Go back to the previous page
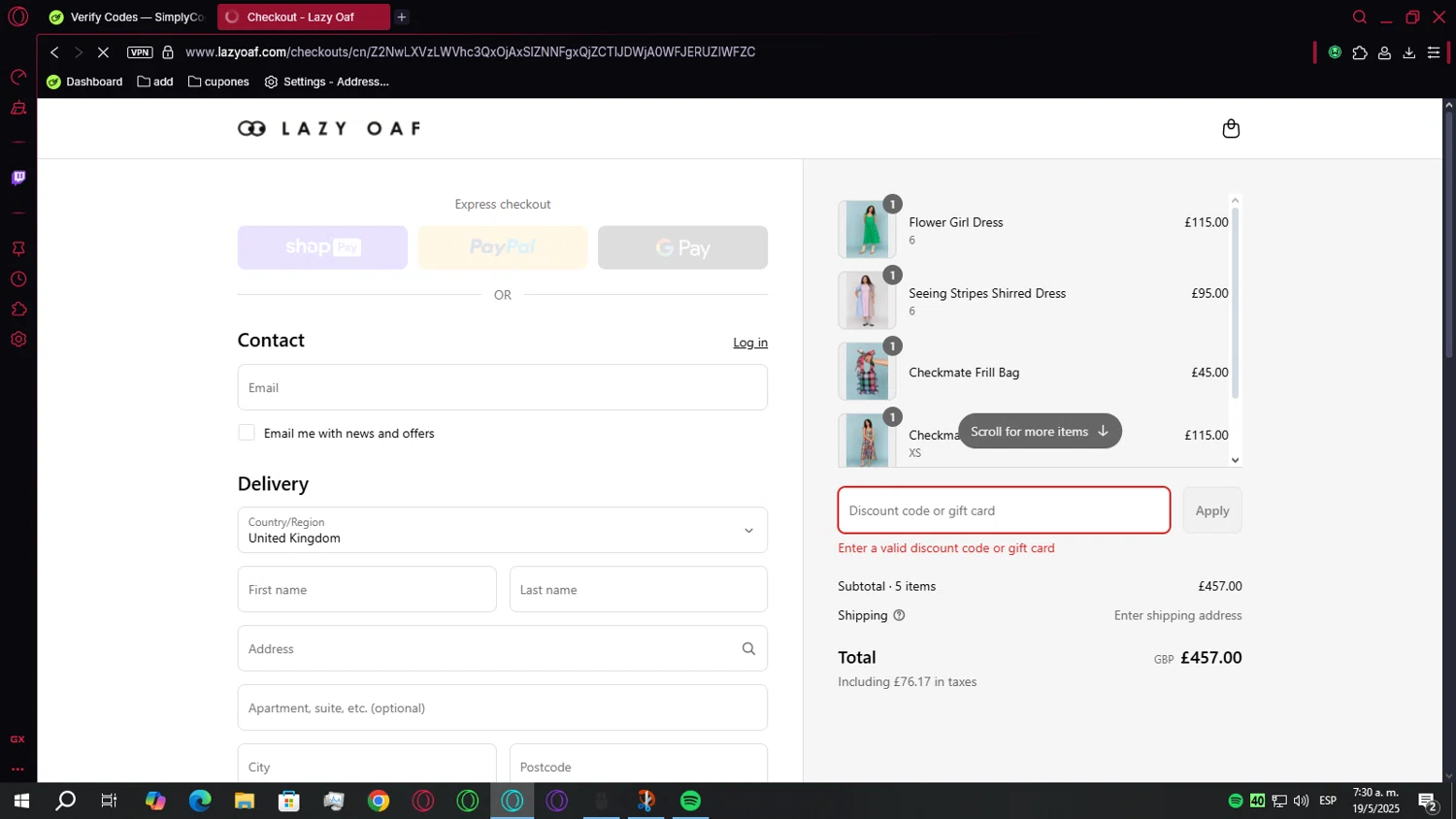This screenshot has height=819, width=1456. pyautogui.click(x=54, y=52)
